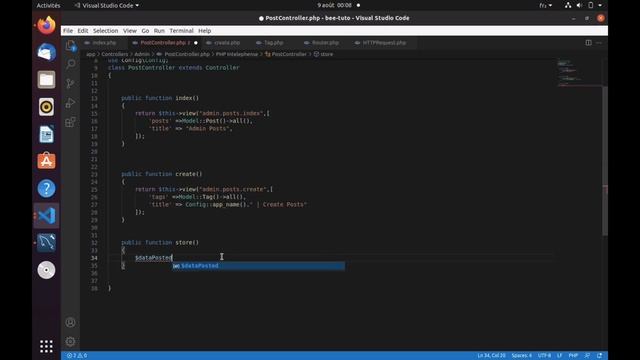The height and width of the screenshot is (360, 640).
Task: Open the Accounts menu icon
Action: (70, 322)
